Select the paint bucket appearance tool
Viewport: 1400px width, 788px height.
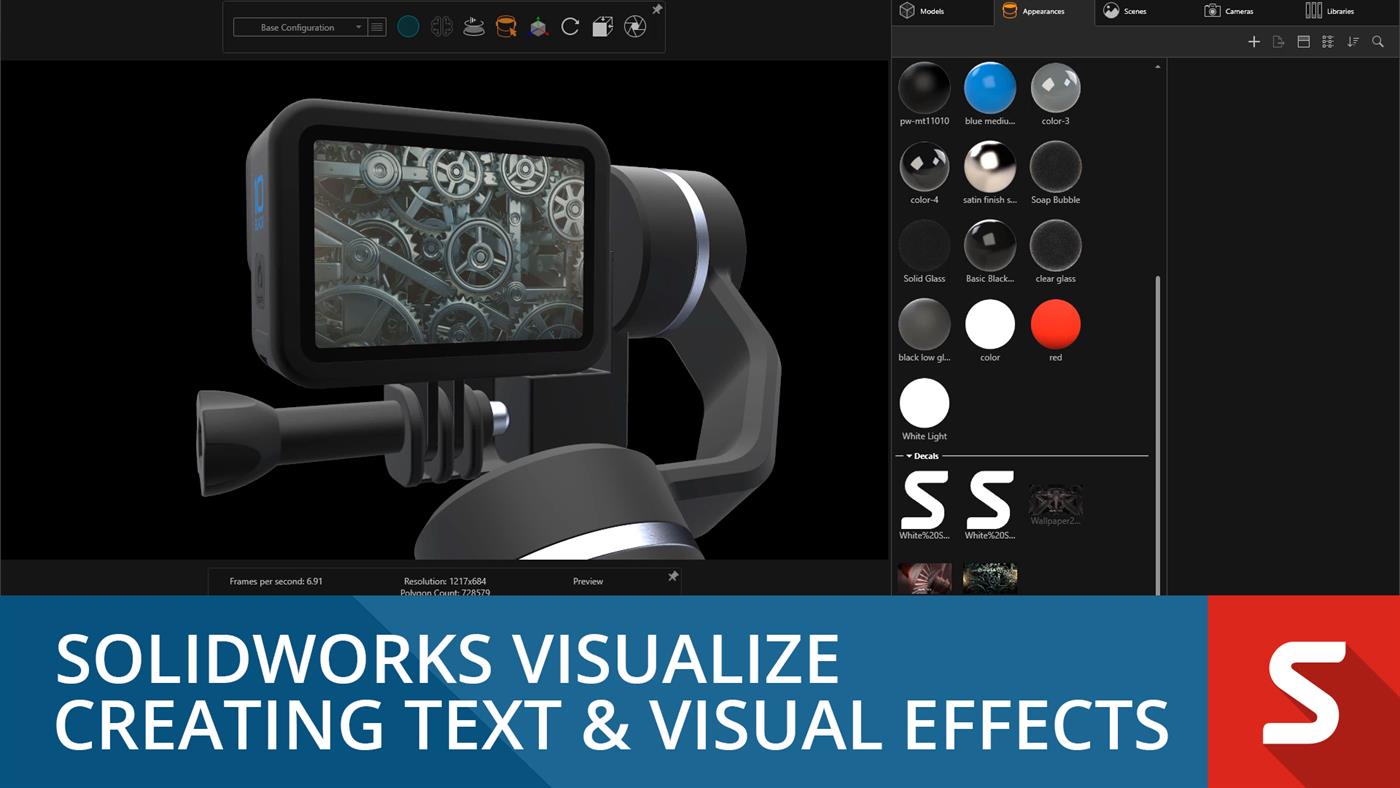(x=506, y=26)
